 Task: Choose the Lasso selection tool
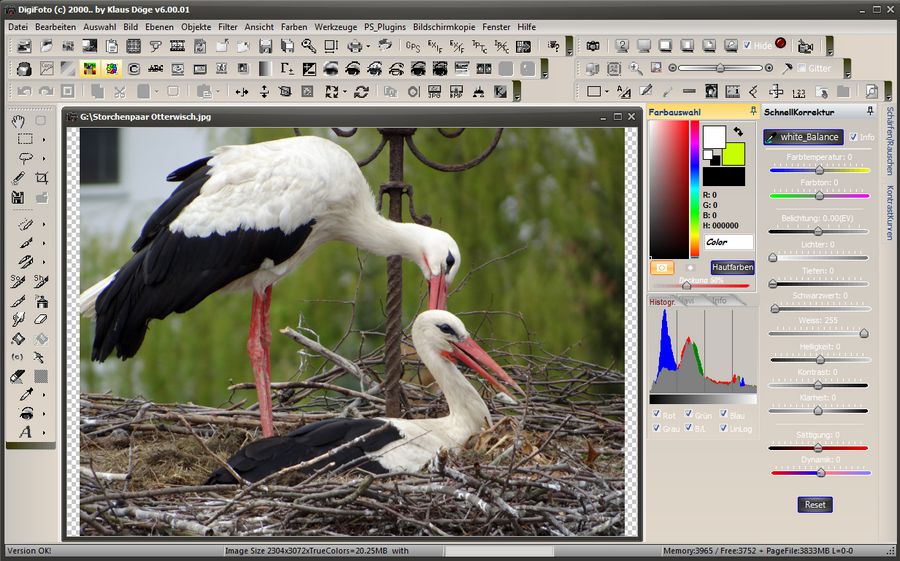(x=24, y=158)
